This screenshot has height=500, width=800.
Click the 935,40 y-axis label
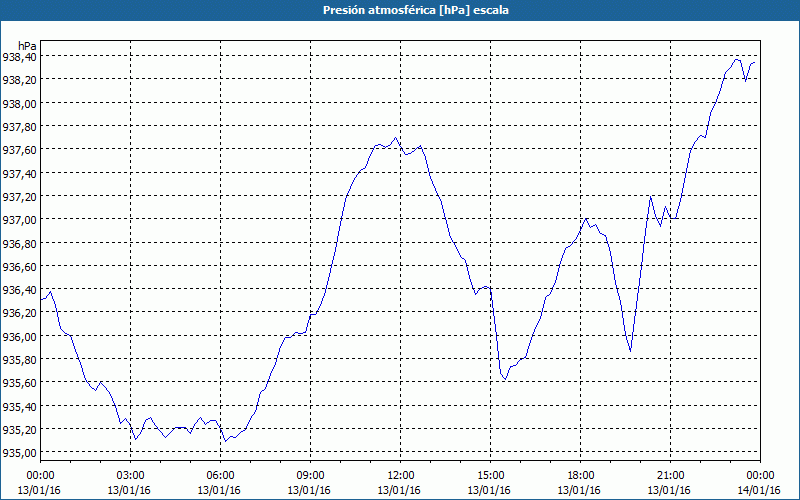(x=19, y=407)
